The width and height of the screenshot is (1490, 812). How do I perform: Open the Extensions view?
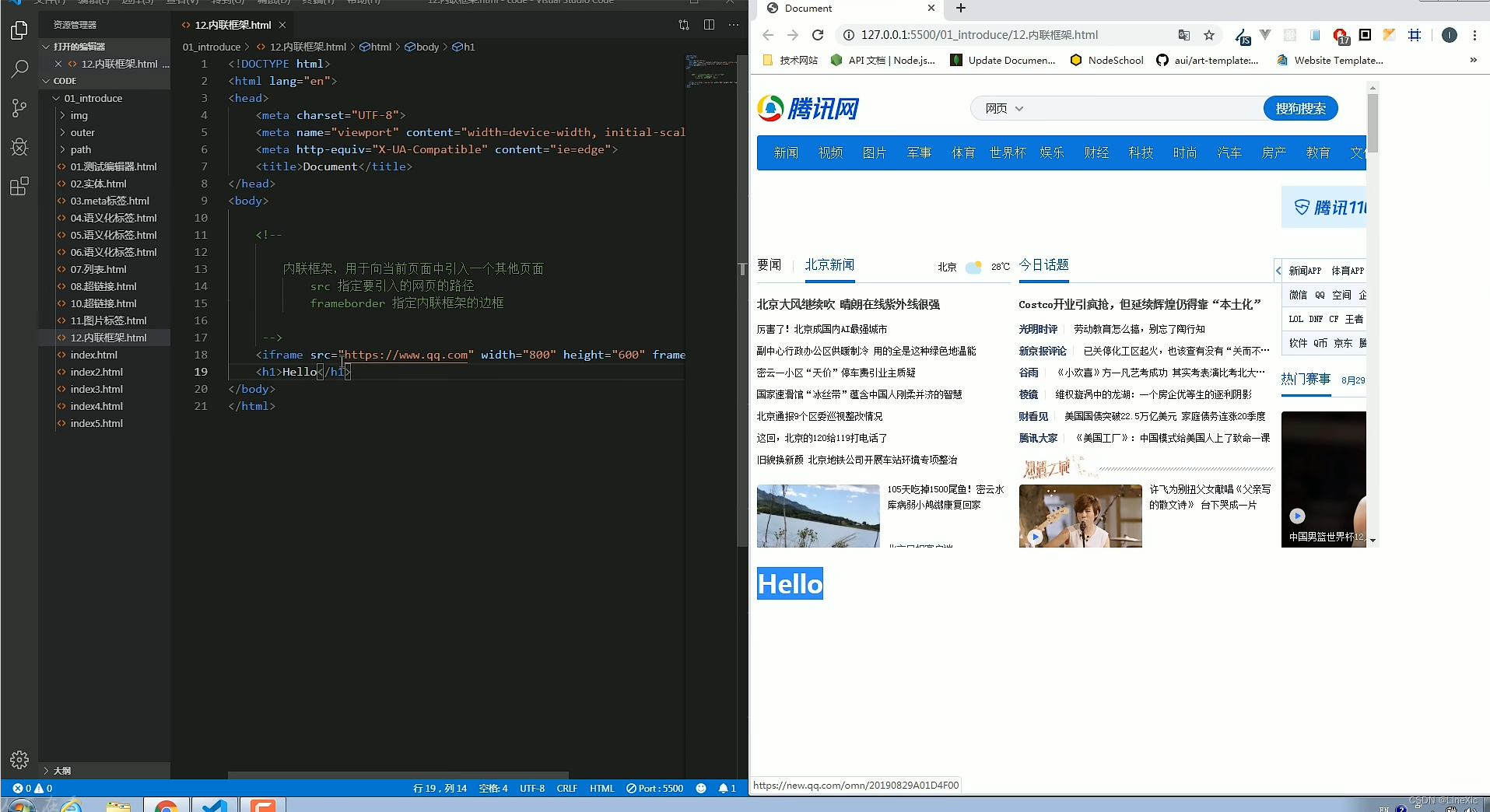tap(19, 186)
